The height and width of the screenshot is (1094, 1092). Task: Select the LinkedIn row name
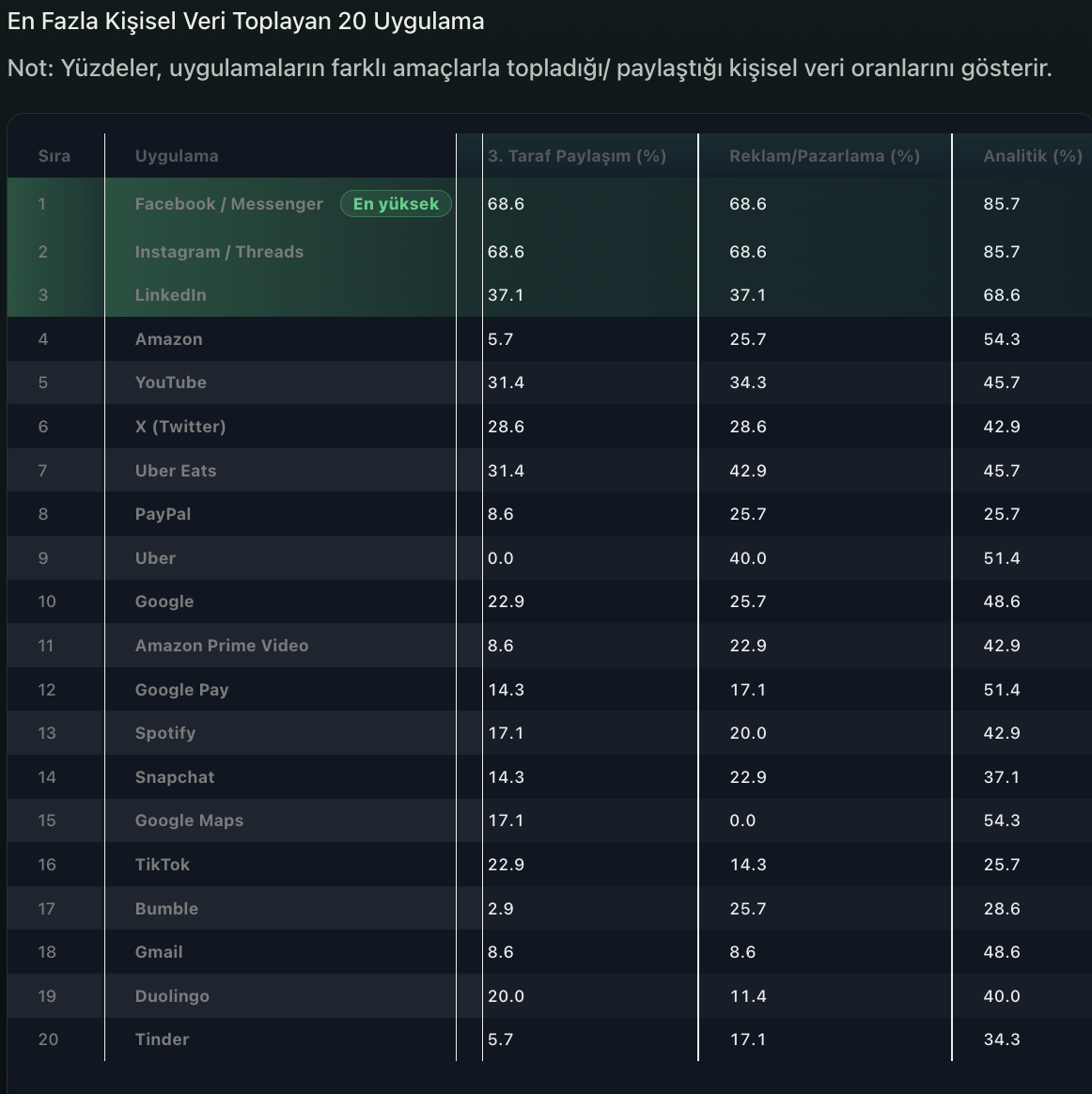click(170, 295)
